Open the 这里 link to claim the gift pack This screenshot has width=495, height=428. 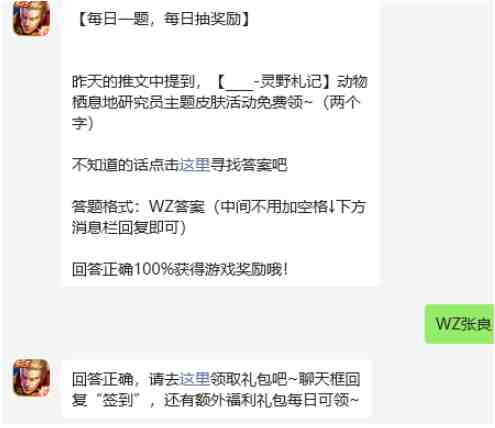point(195,379)
